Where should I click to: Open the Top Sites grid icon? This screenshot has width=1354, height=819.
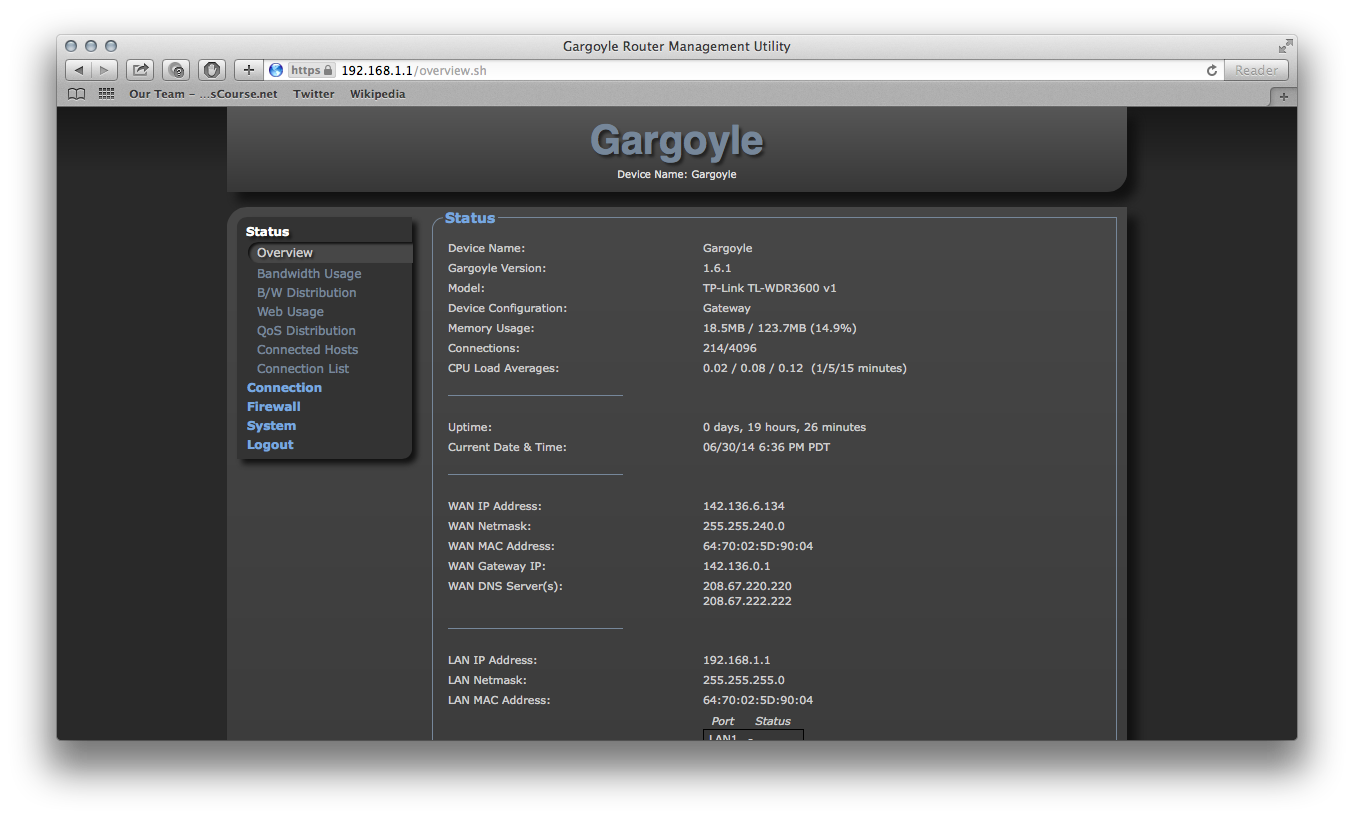point(106,94)
